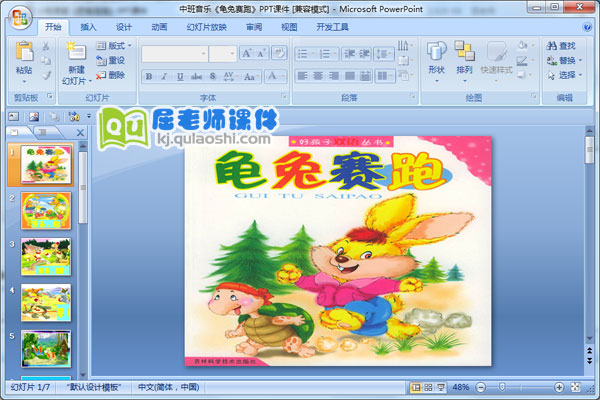Fit slide to current window icon
600x400 pixels.
click(x=575, y=387)
